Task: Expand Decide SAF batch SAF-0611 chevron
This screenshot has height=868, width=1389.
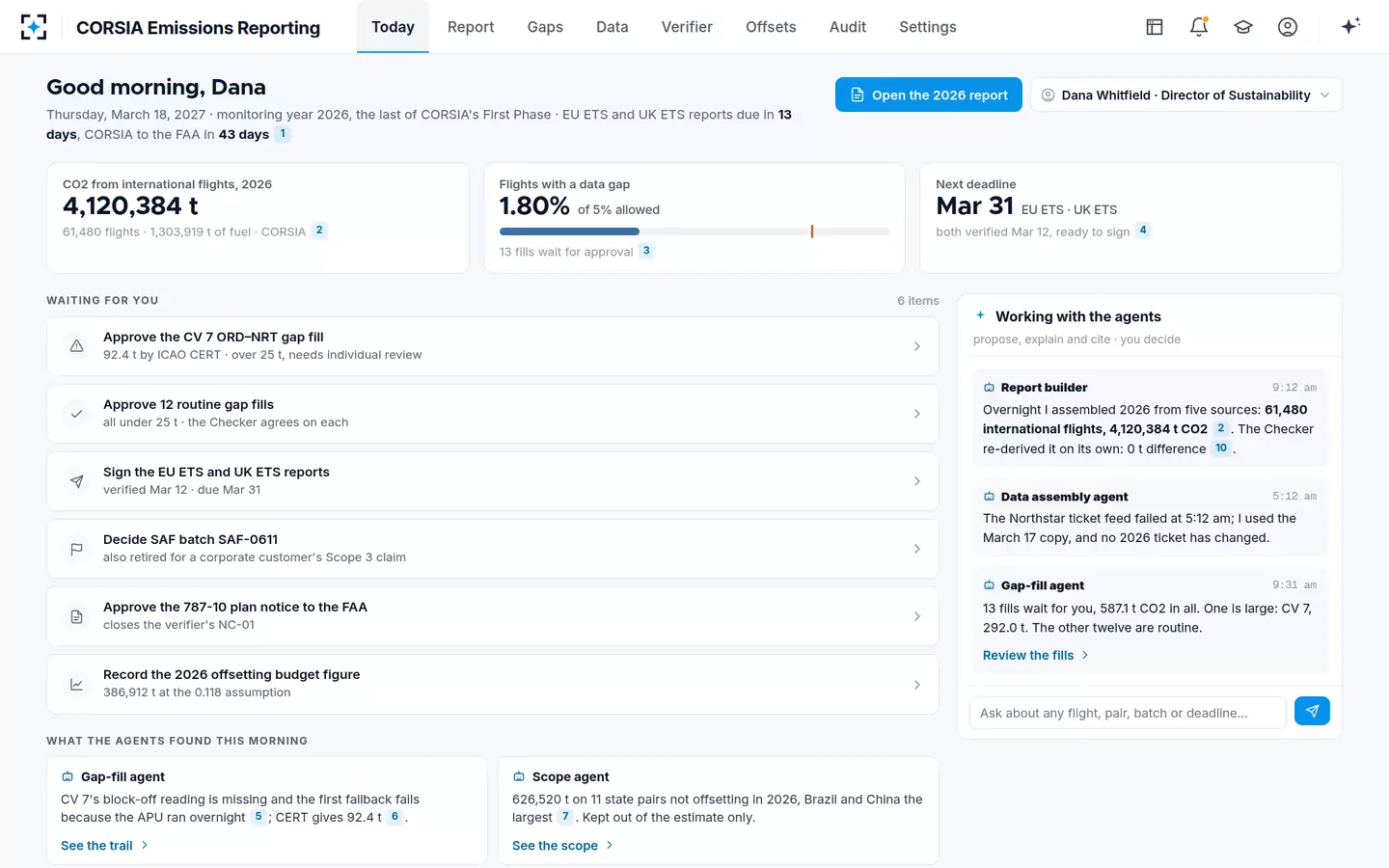Action: click(x=917, y=549)
